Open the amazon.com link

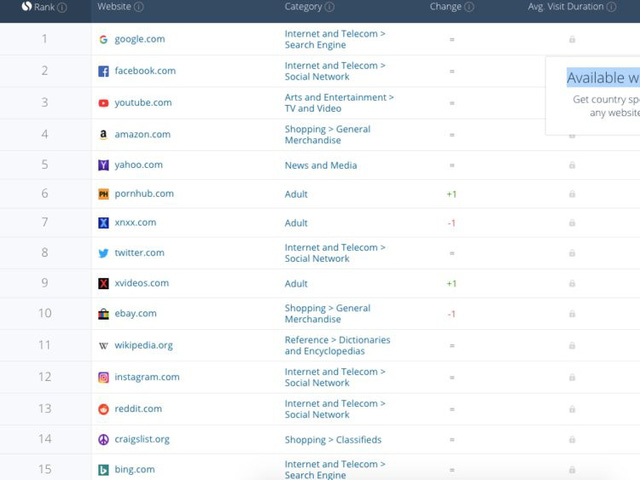(x=142, y=135)
